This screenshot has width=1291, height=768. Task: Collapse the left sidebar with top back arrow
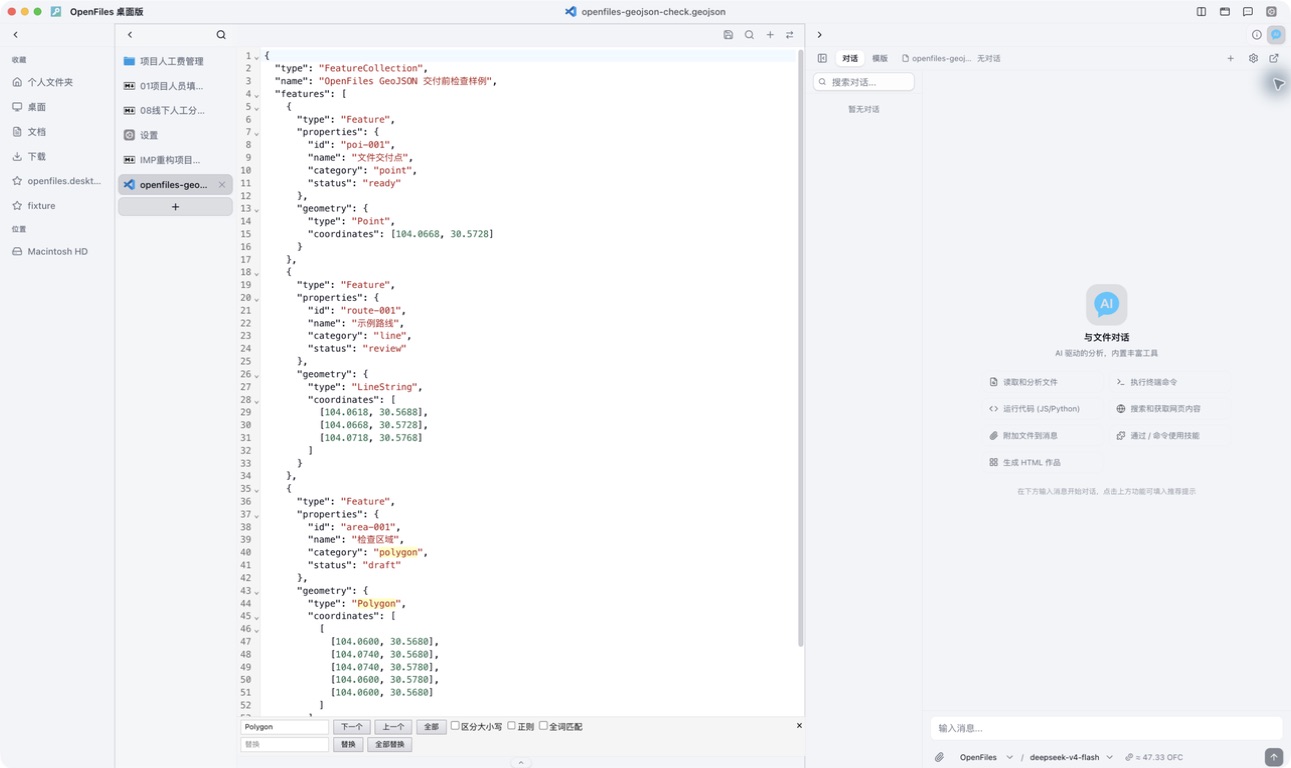point(16,35)
